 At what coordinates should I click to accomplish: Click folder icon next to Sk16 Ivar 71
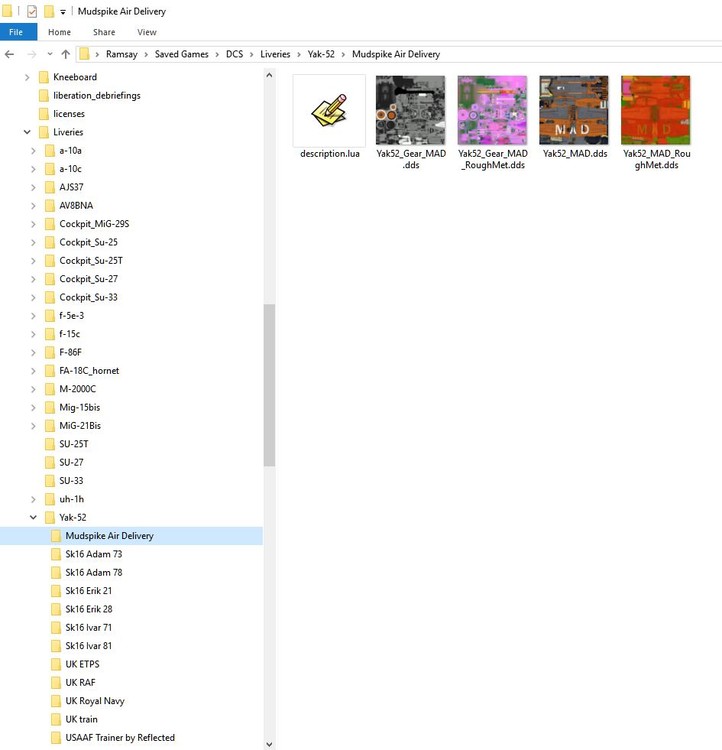tap(56, 628)
